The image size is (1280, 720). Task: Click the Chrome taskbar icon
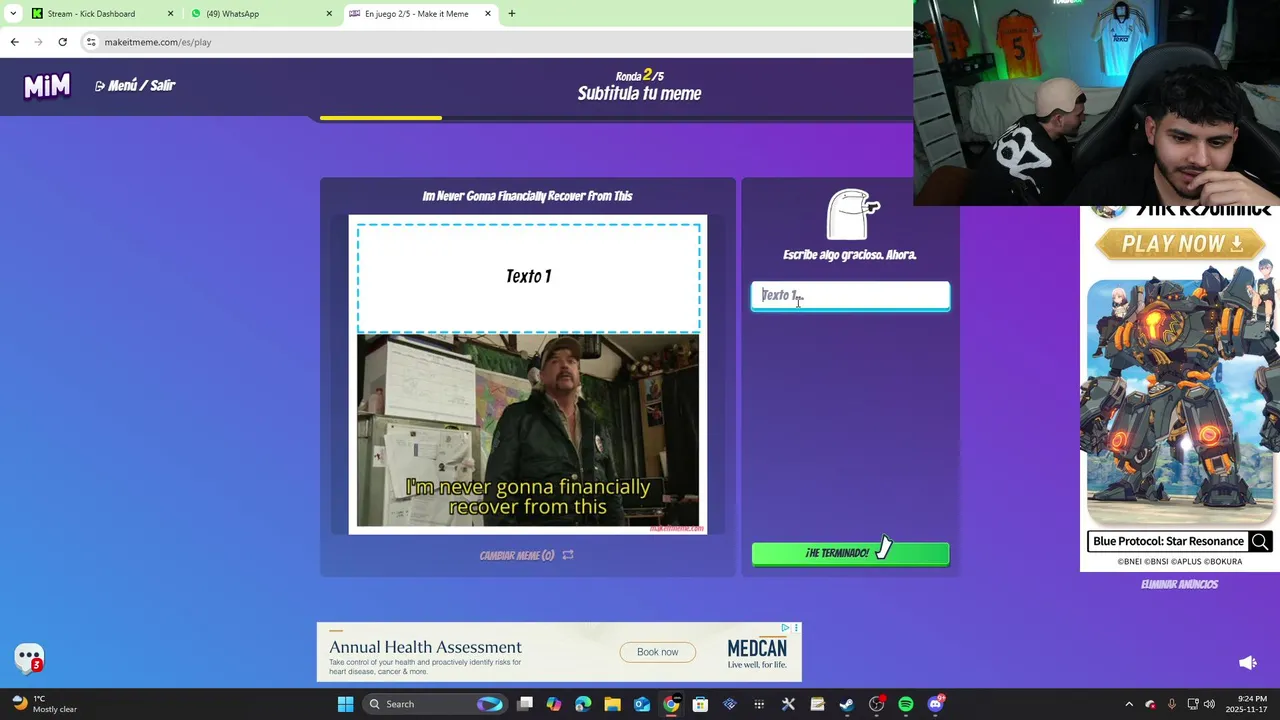click(x=671, y=704)
